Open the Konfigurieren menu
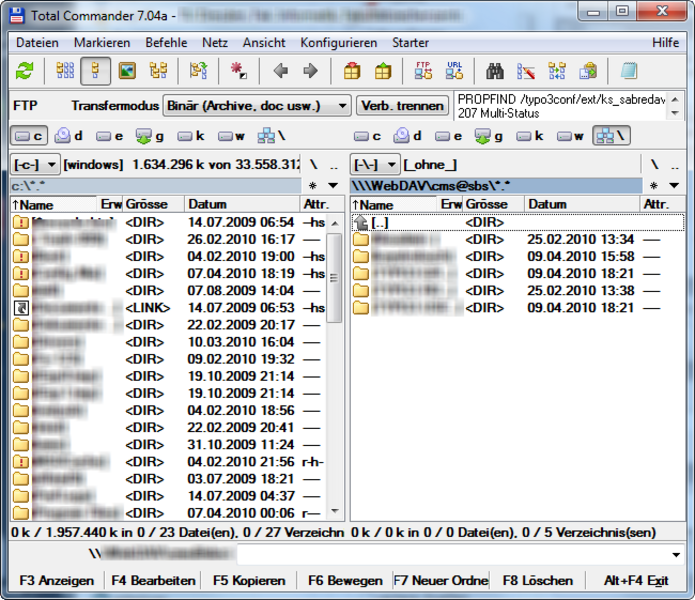Screen dimensions: 695x600 click(338, 43)
